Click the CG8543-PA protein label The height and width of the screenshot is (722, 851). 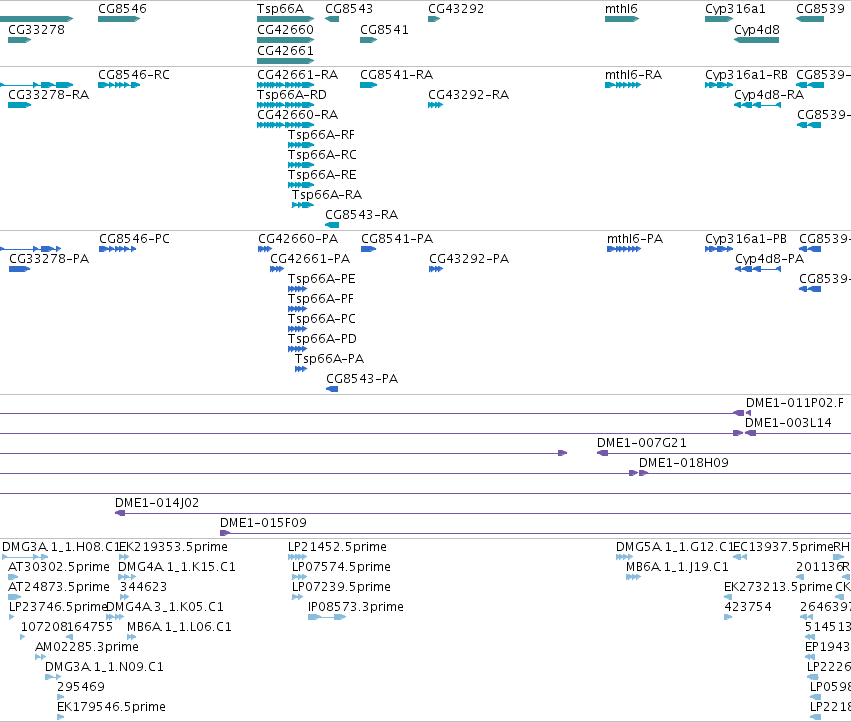pos(362,379)
